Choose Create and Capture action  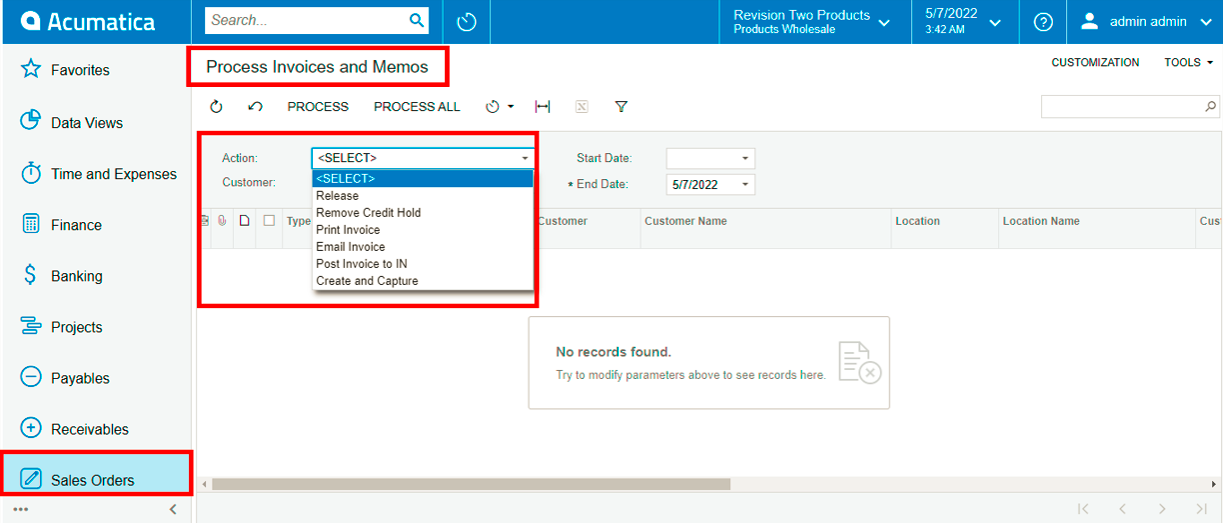(423, 281)
